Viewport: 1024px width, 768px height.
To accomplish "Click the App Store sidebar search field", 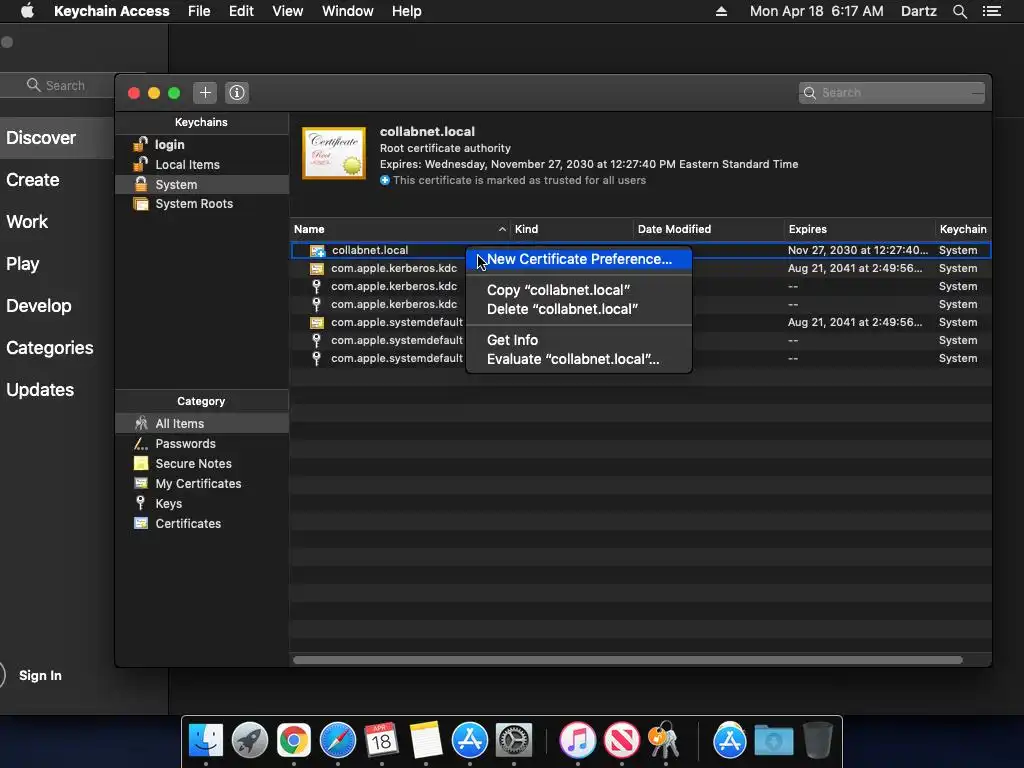I will (x=57, y=86).
